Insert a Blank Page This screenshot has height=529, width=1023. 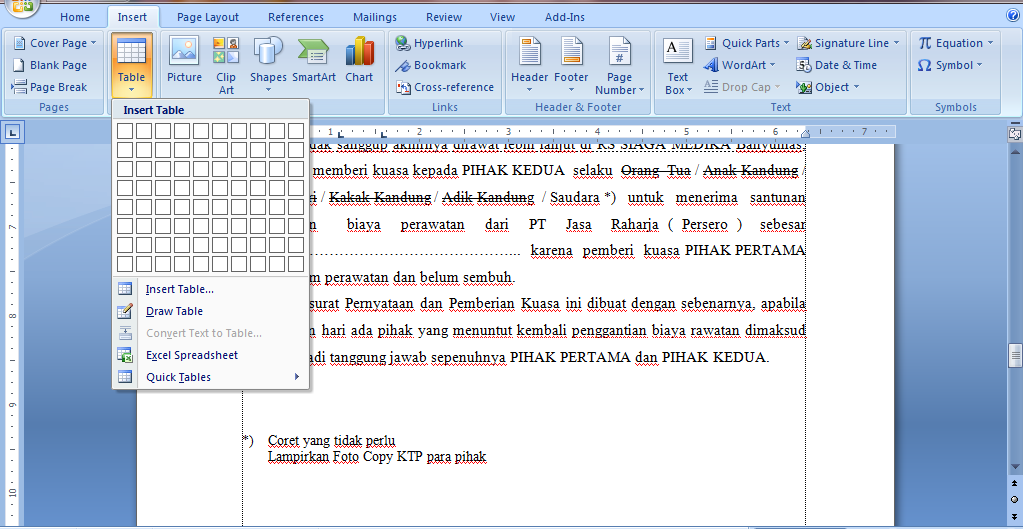[50, 65]
